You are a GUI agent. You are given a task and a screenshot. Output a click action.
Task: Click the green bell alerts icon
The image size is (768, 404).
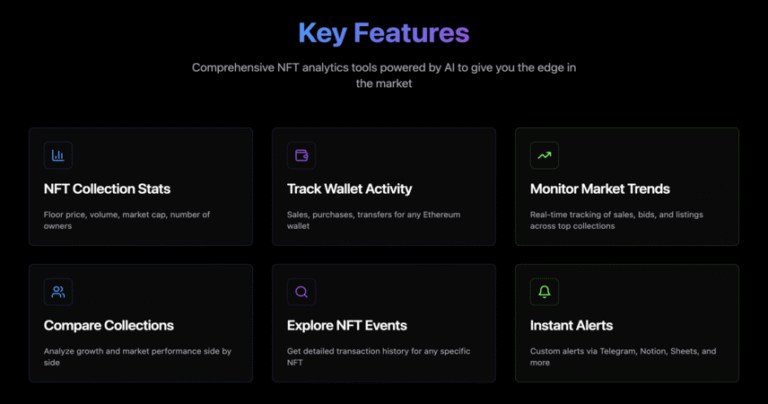pyautogui.click(x=545, y=292)
